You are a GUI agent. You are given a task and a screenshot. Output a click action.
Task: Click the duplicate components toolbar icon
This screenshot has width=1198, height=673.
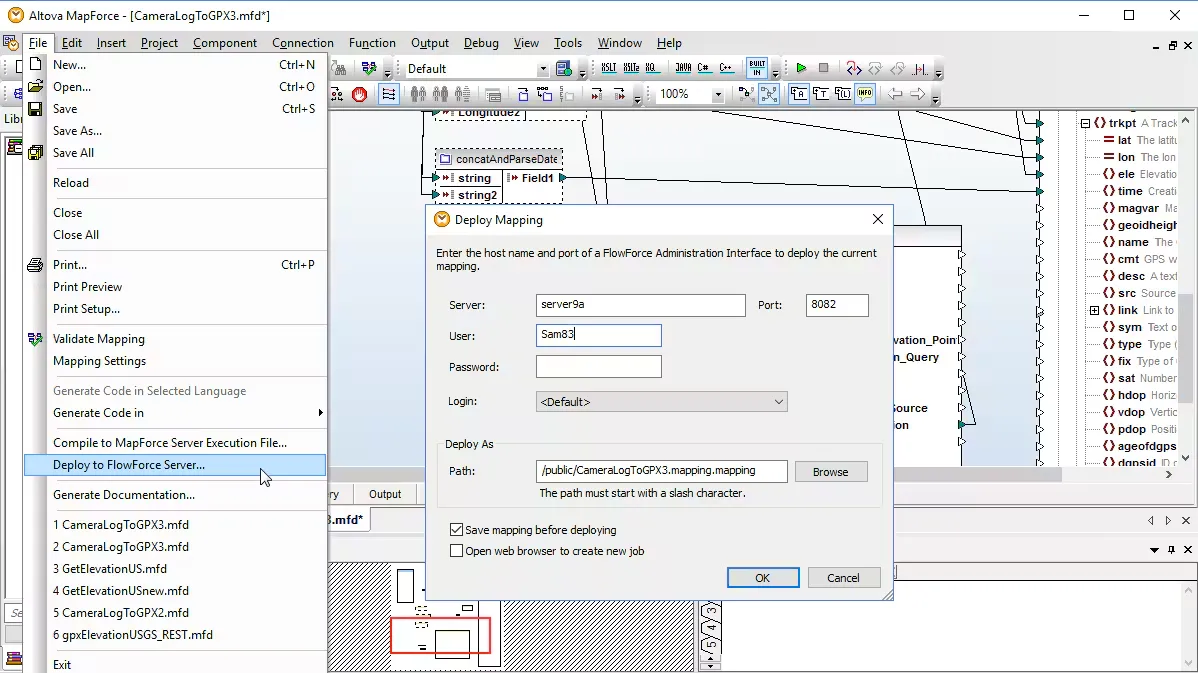(x=544, y=94)
